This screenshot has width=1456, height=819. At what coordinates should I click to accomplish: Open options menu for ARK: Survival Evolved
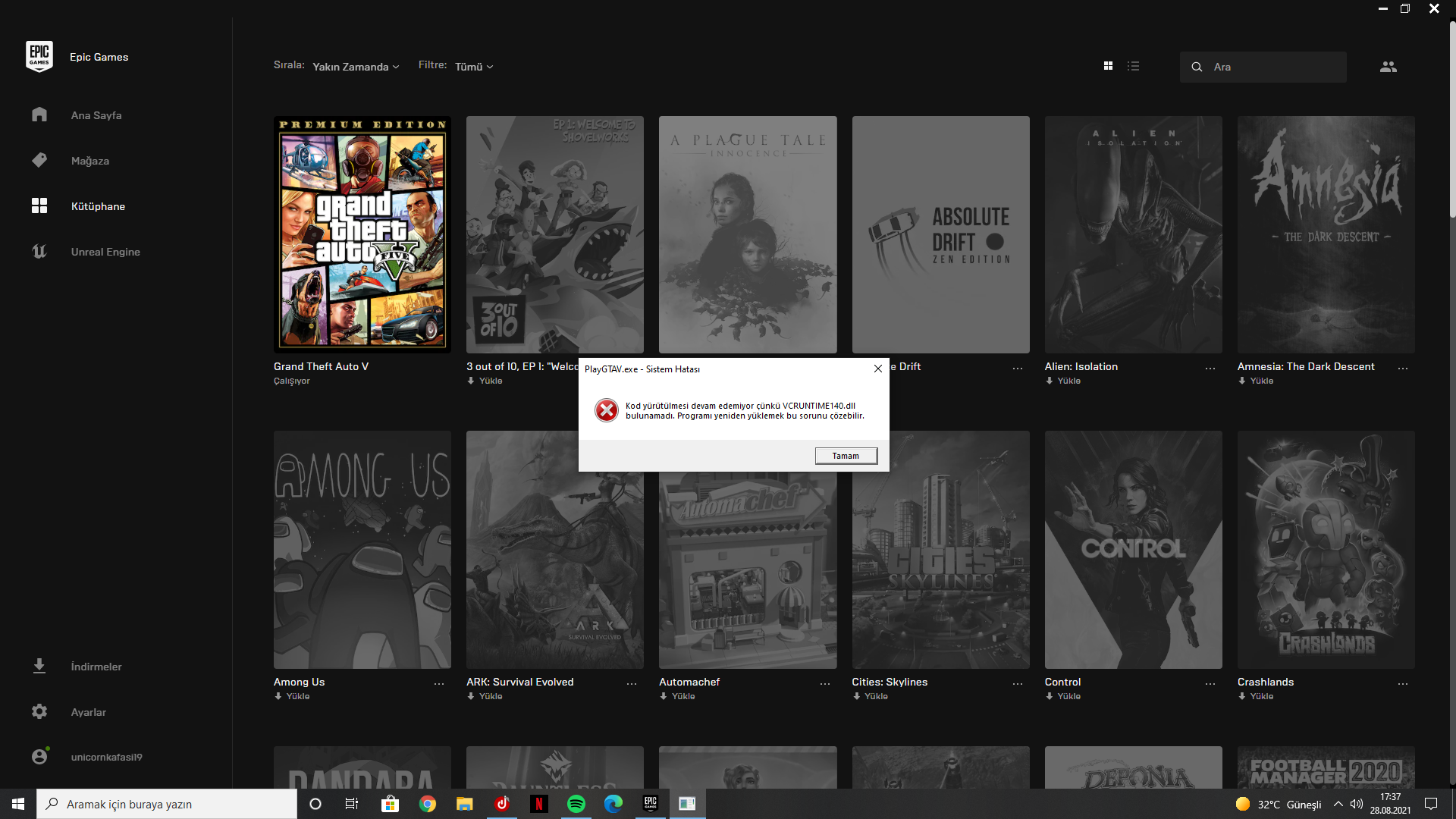tap(631, 684)
